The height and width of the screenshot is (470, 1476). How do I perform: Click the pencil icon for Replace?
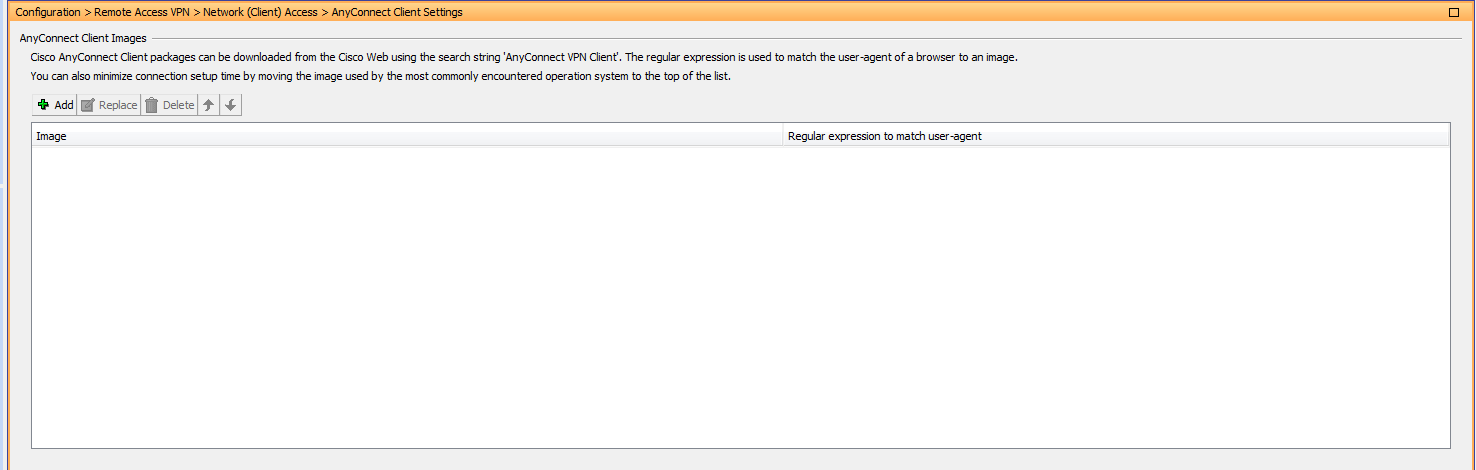(88, 105)
